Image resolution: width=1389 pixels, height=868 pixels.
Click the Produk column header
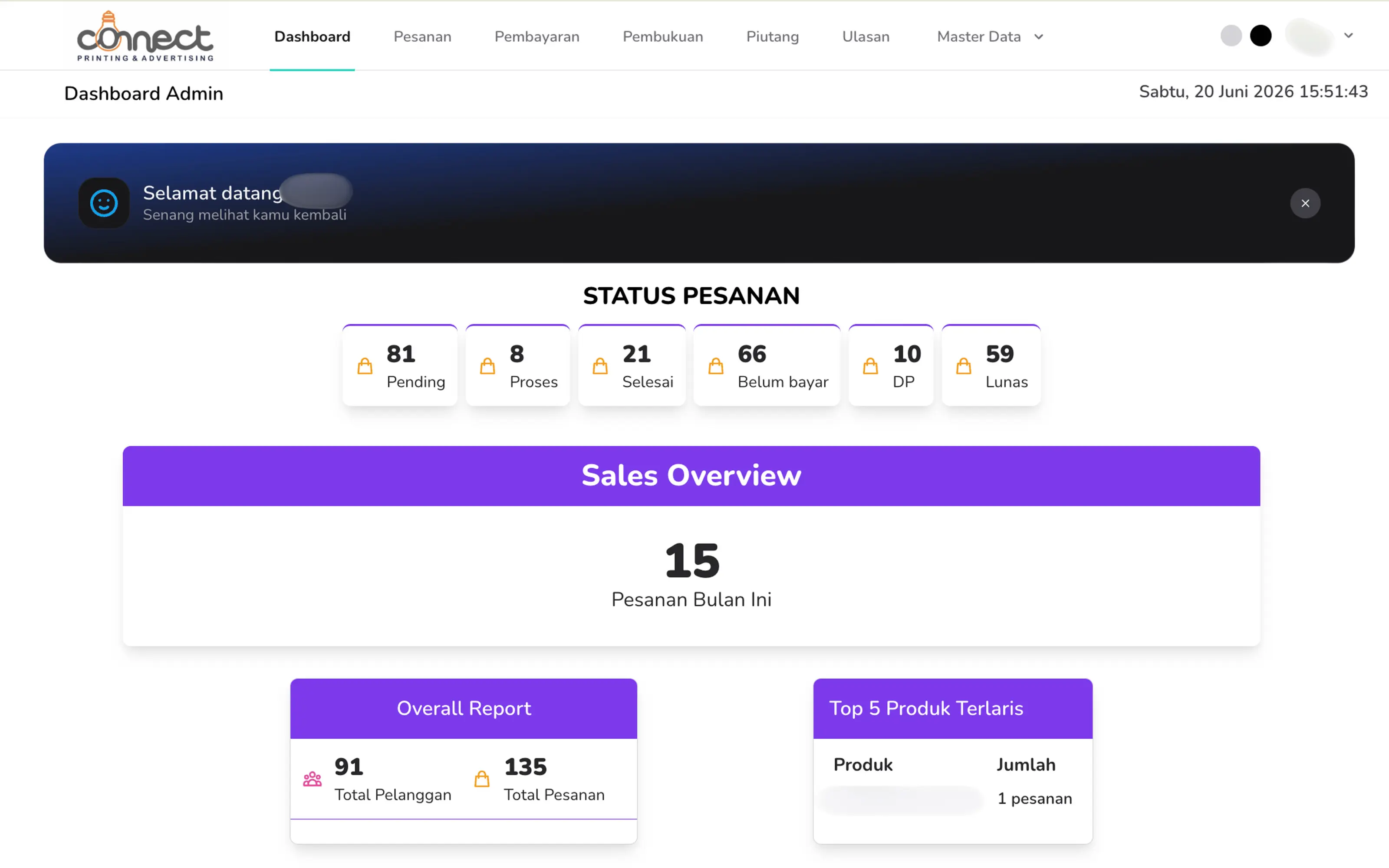pos(862,765)
